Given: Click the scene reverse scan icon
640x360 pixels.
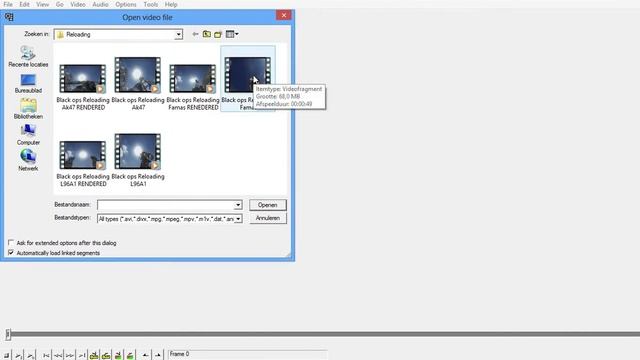Looking at the screenshot, I should click(x=118, y=356).
